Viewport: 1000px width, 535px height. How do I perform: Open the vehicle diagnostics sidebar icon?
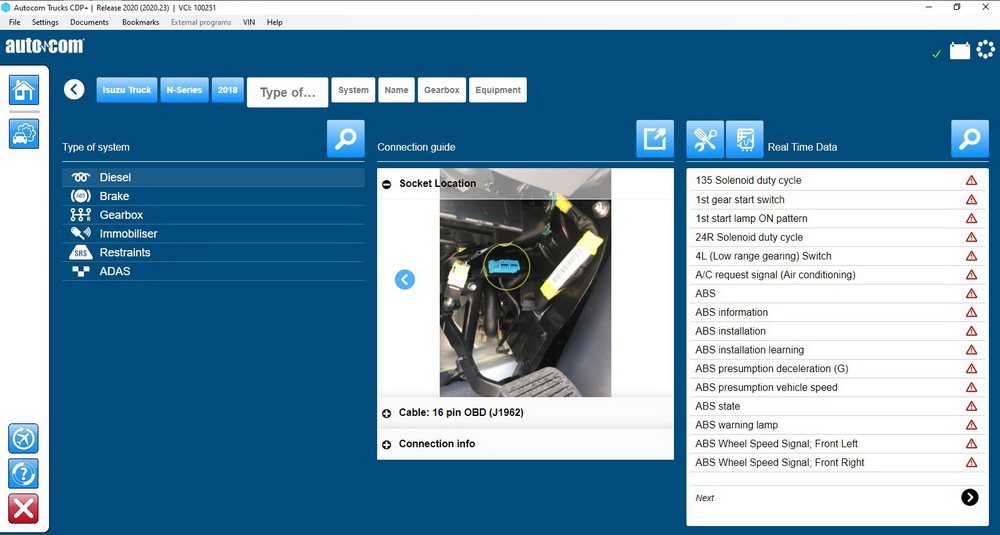(x=24, y=133)
